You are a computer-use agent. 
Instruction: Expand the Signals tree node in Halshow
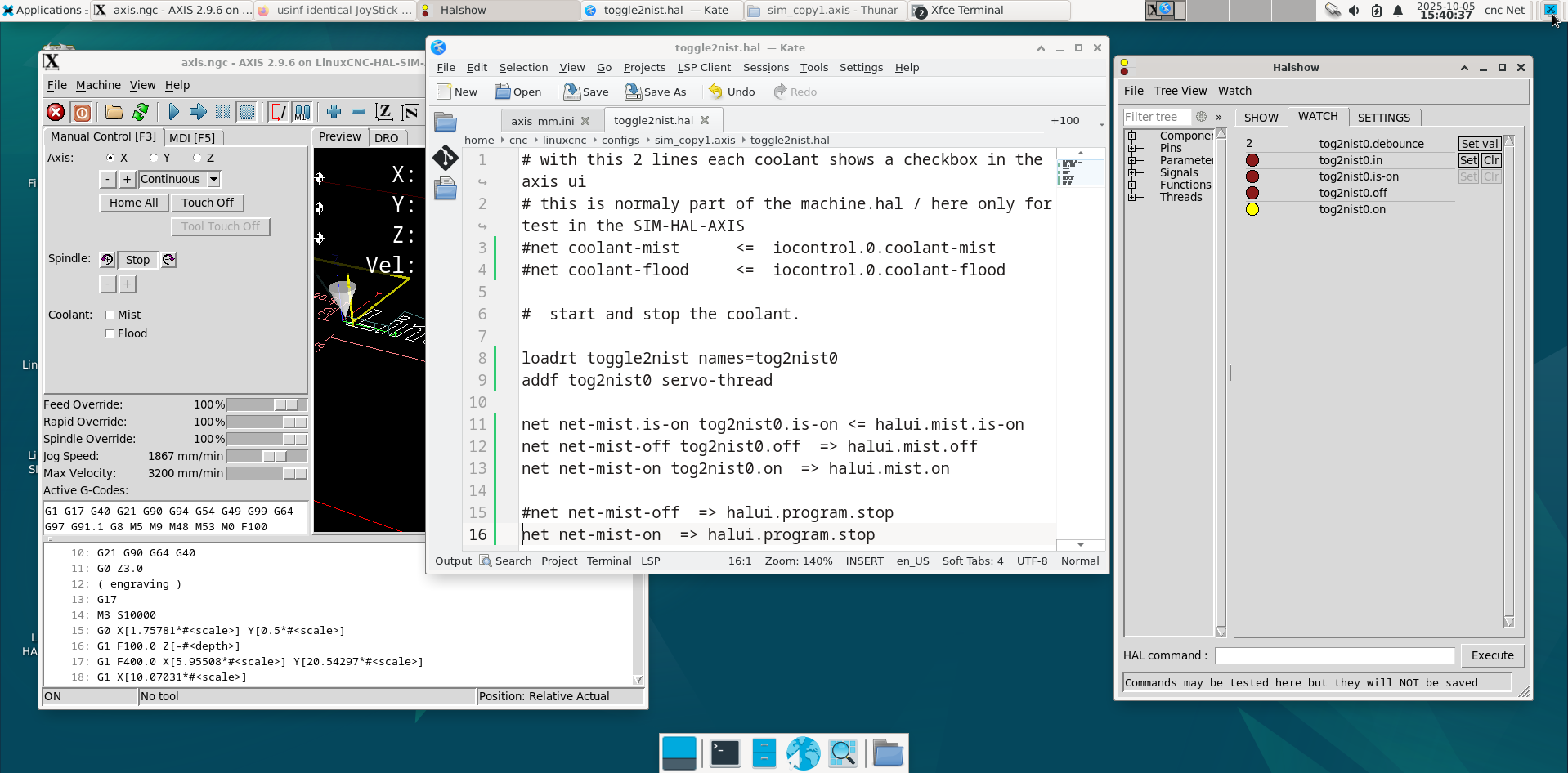click(x=1134, y=172)
